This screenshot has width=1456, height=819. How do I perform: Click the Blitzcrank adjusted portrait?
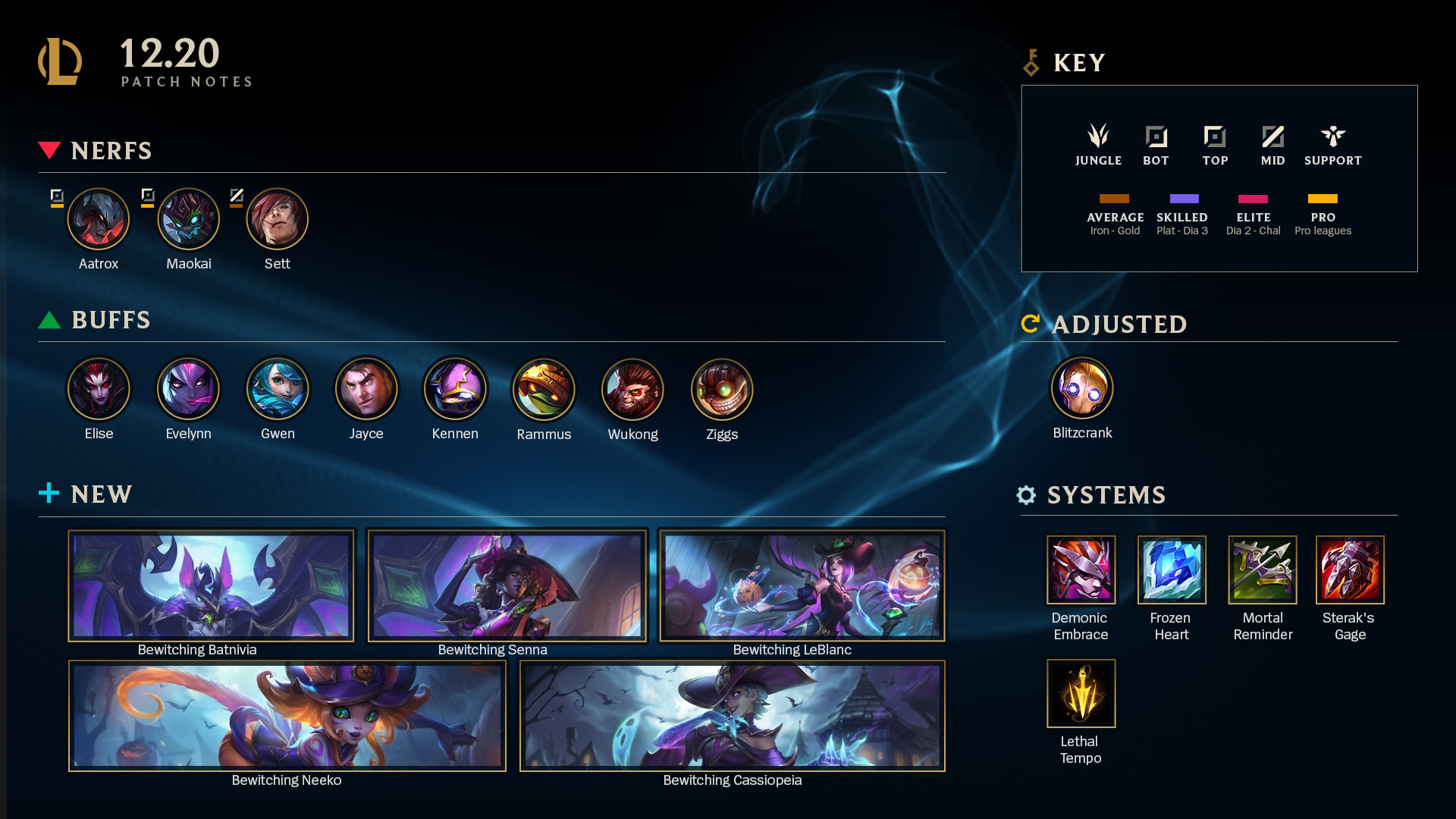[1082, 388]
